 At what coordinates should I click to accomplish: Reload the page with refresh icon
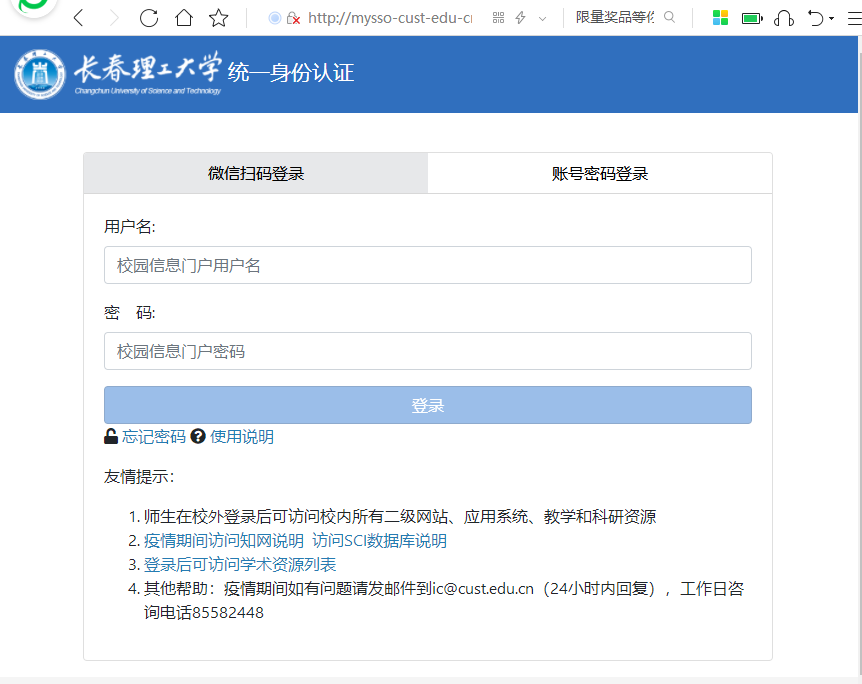149,18
